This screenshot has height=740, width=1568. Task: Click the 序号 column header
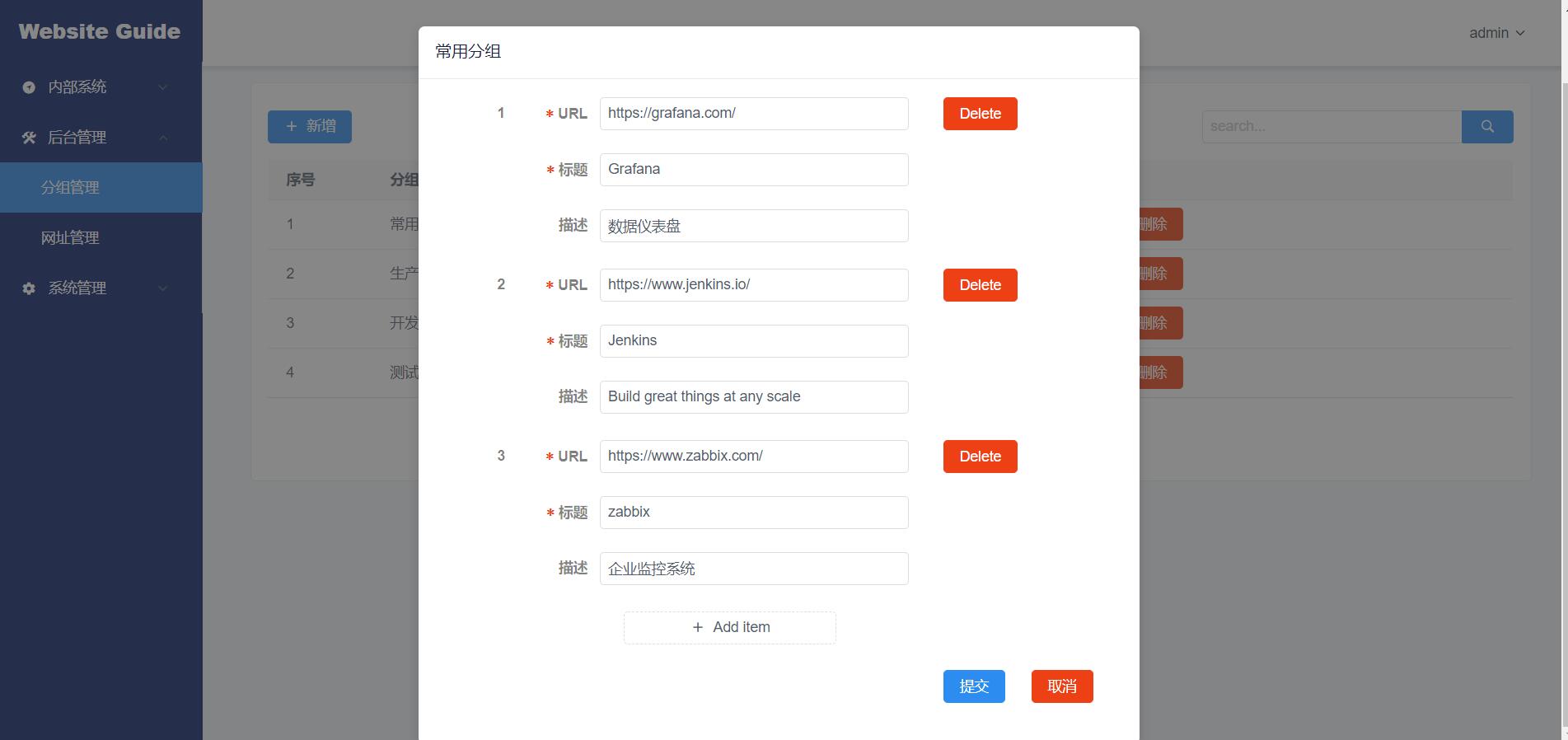pos(300,180)
